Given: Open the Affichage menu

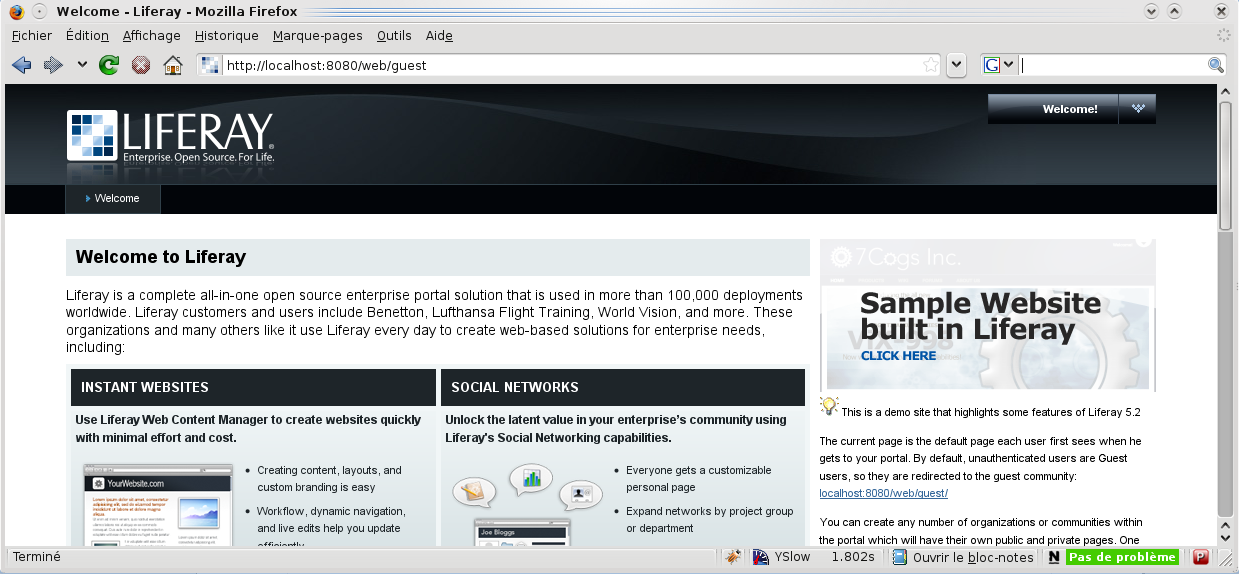Looking at the screenshot, I should [x=152, y=35].
